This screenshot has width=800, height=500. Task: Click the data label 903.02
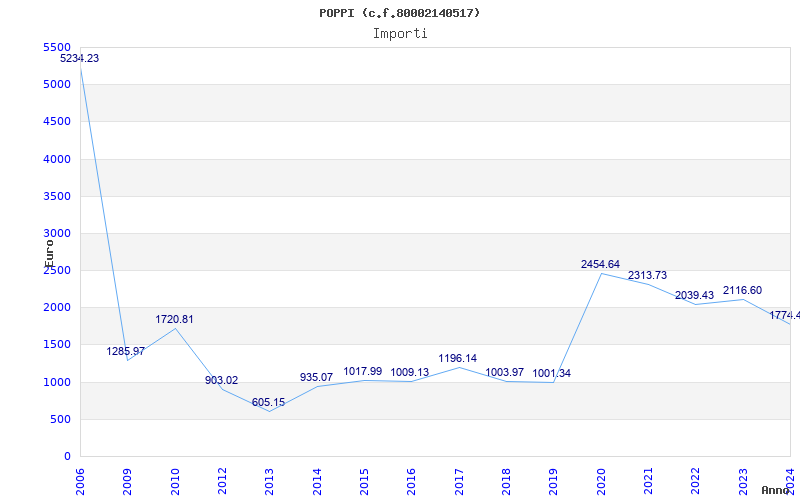pos(221,381)
